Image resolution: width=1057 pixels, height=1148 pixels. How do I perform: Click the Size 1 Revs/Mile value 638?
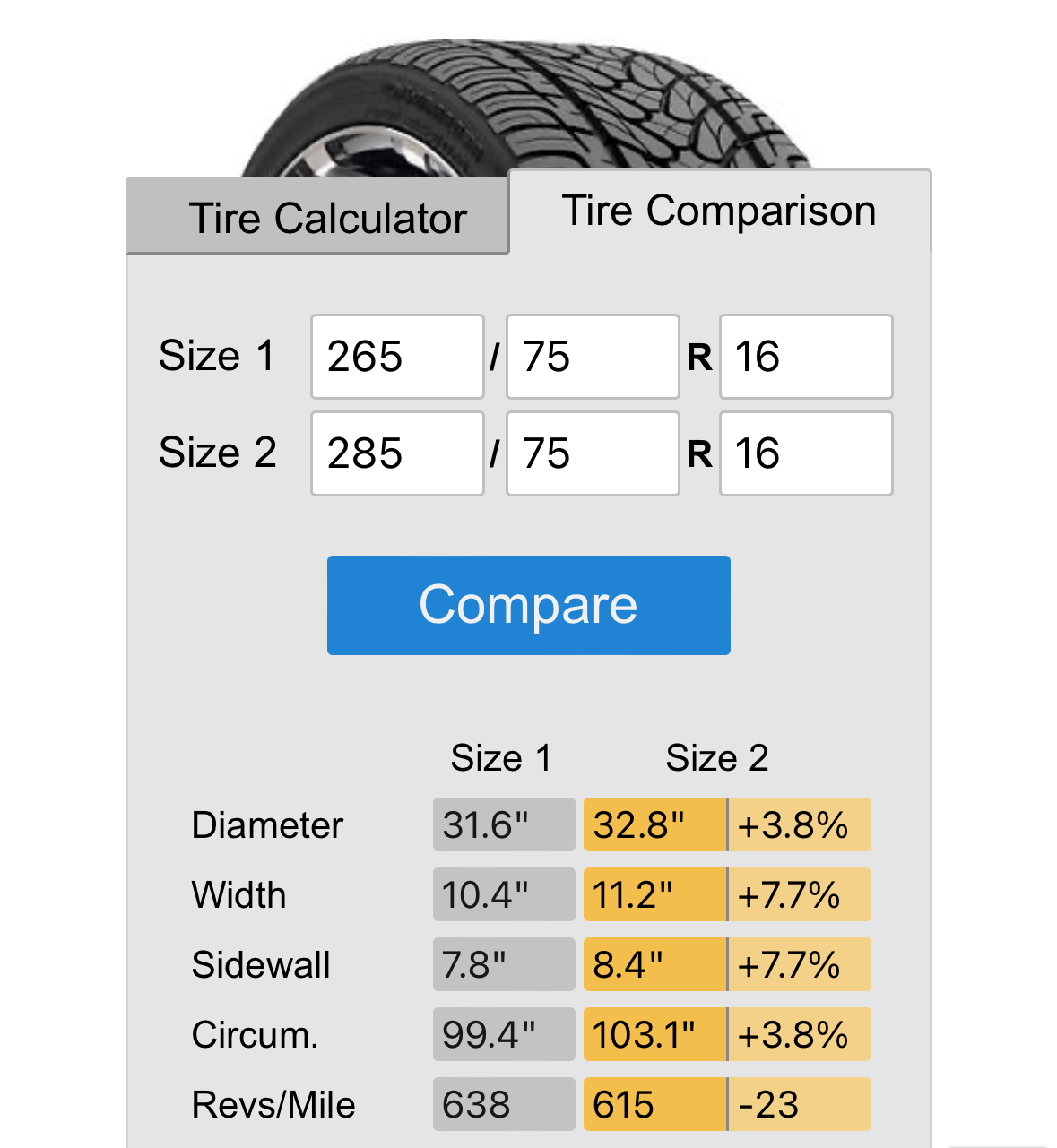[504, 1104]
